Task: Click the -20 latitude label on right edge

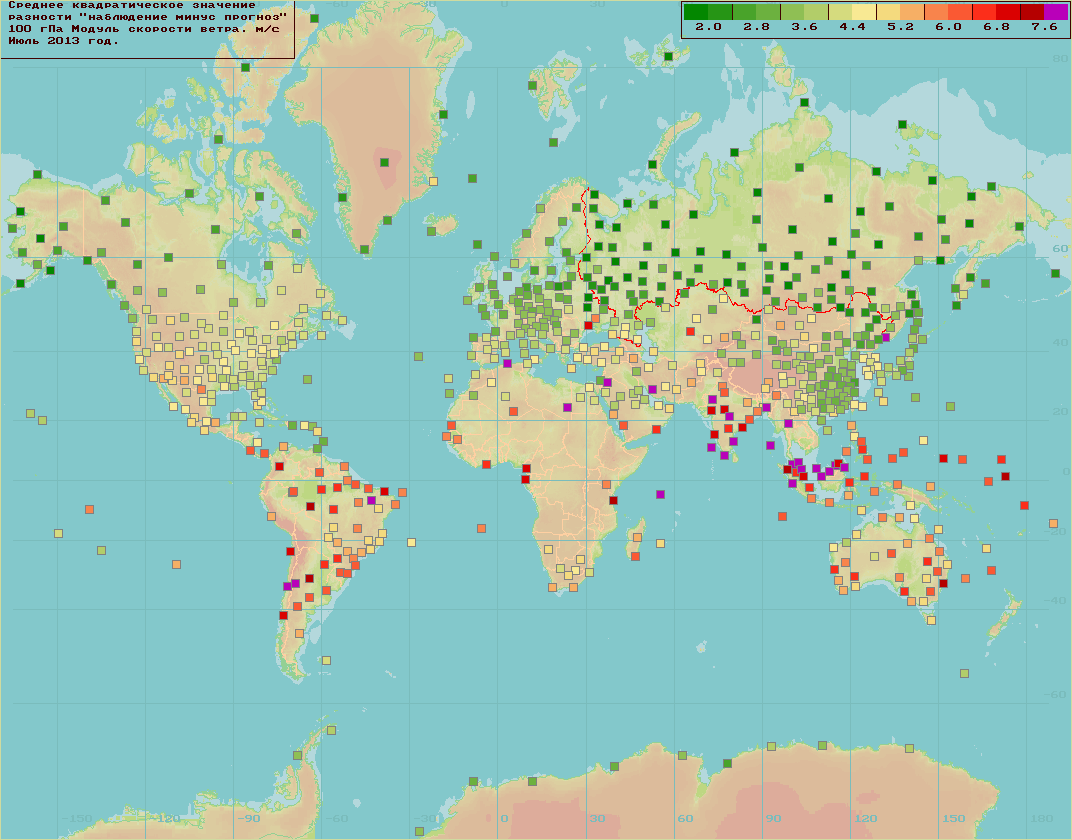Action: click(1057, 531)
